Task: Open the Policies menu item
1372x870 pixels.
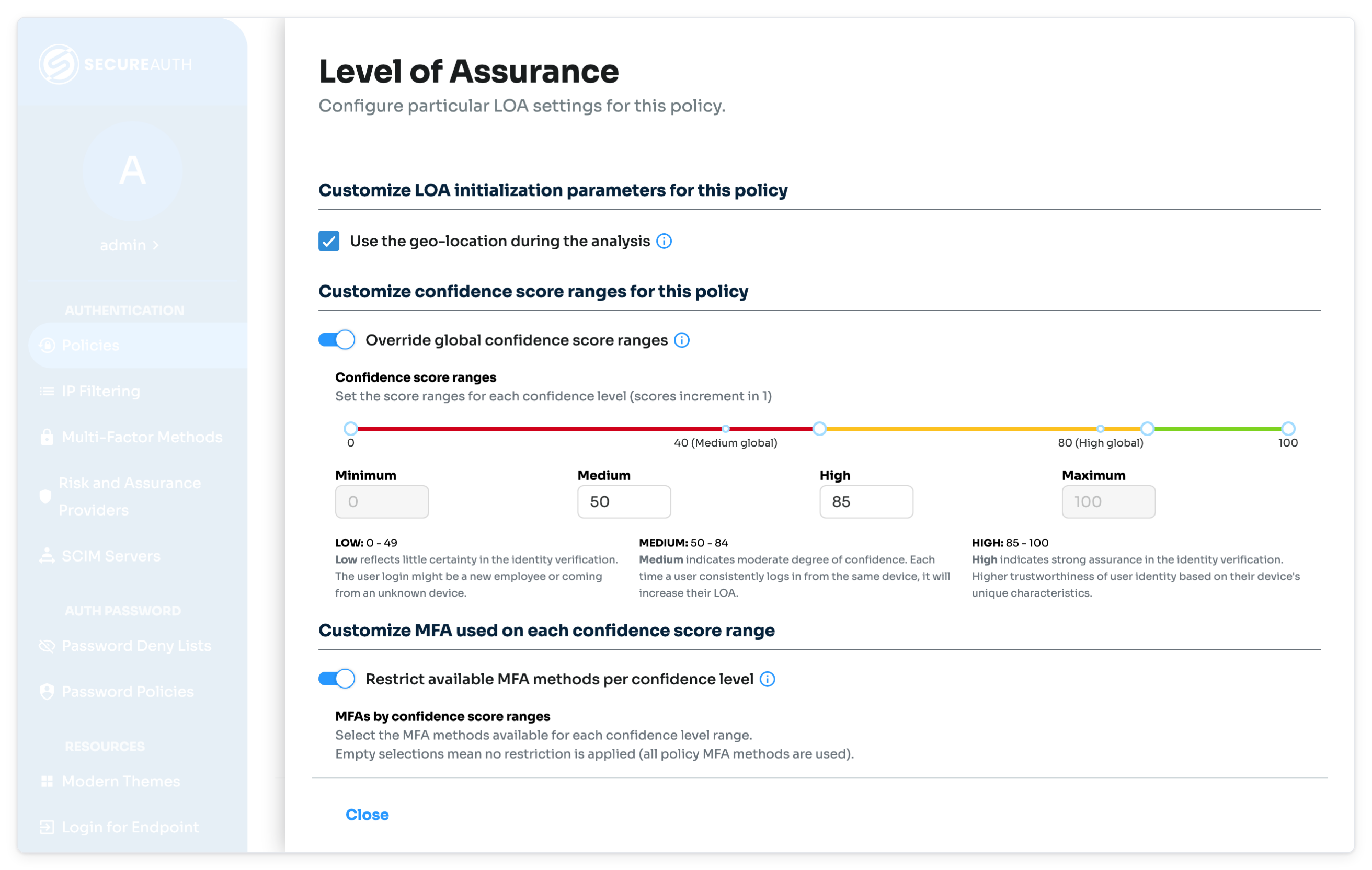Action: 138,345
